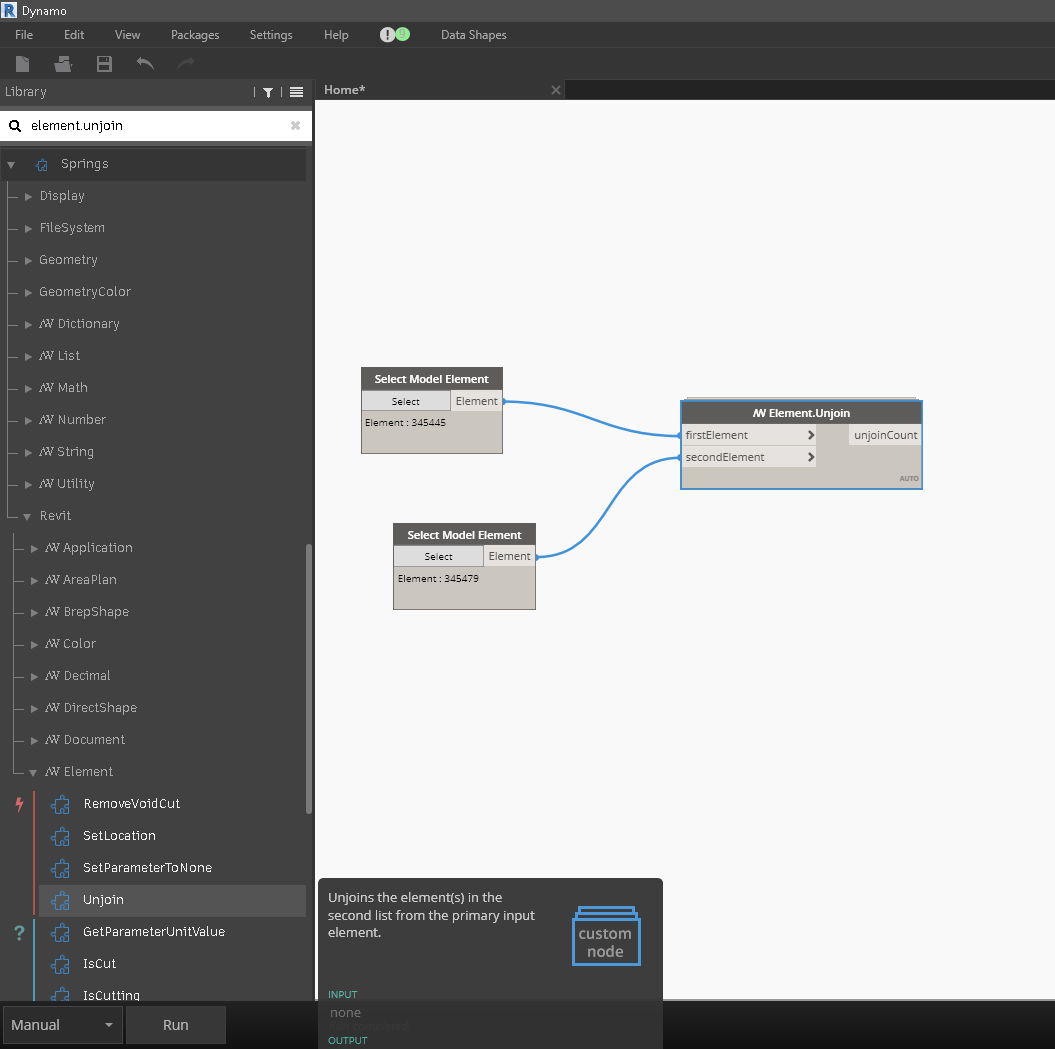Click the Undo arrow icon

[x=145, y=64]
